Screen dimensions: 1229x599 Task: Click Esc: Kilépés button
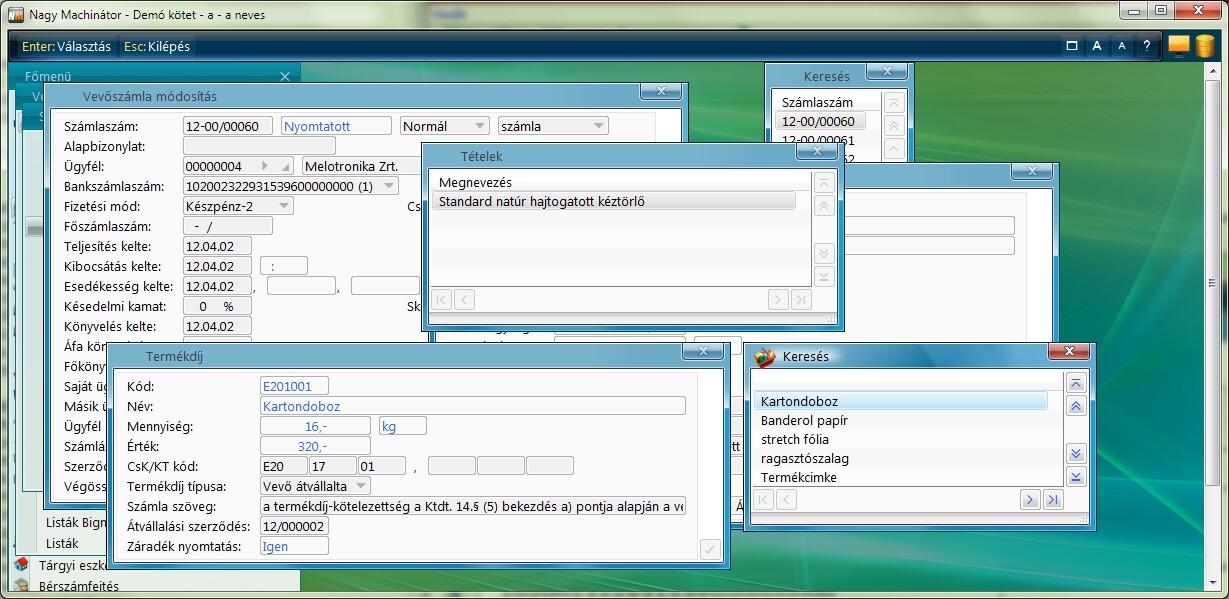pyautogui.click(x=157, y=46)
